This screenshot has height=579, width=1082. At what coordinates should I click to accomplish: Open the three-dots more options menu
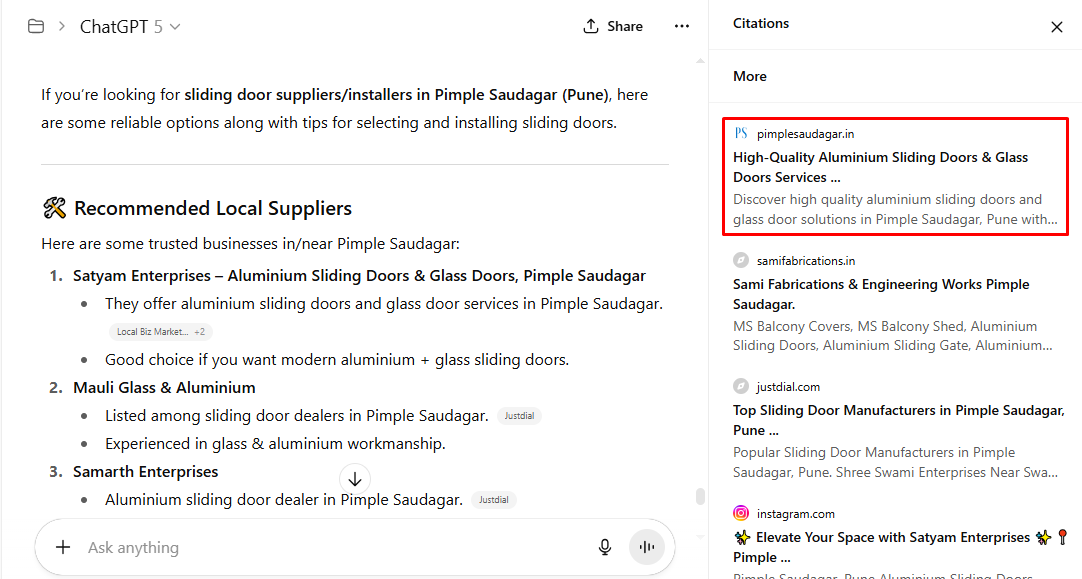point(682,27)
